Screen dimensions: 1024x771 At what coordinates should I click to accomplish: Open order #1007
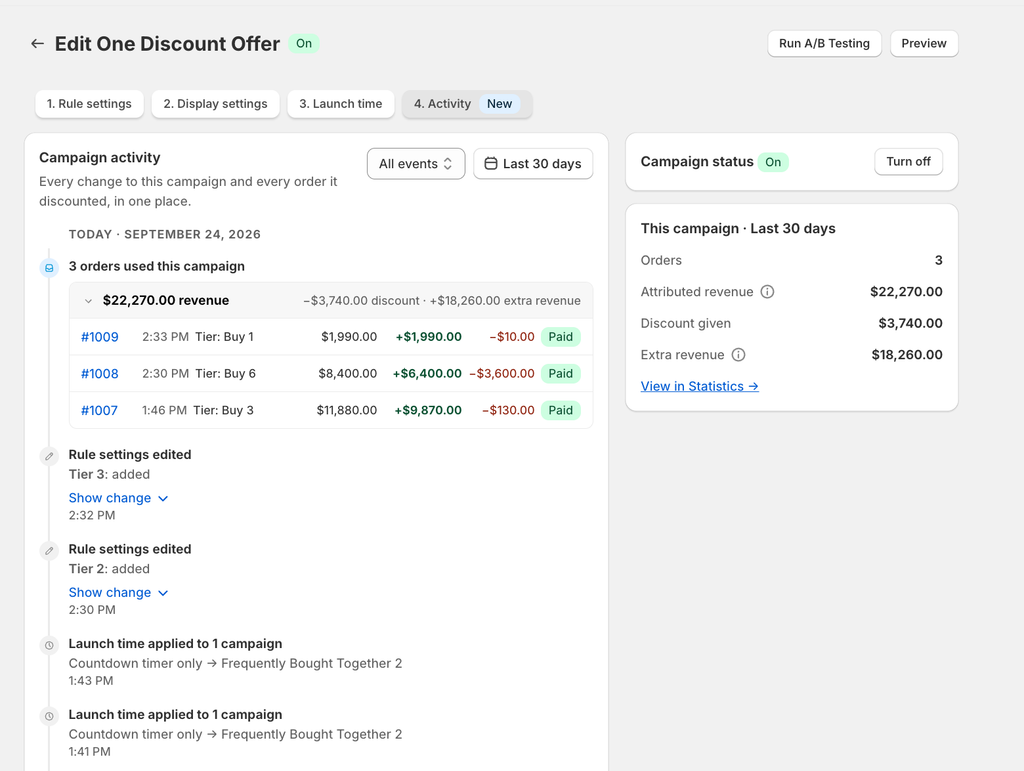tap(99, 411)
